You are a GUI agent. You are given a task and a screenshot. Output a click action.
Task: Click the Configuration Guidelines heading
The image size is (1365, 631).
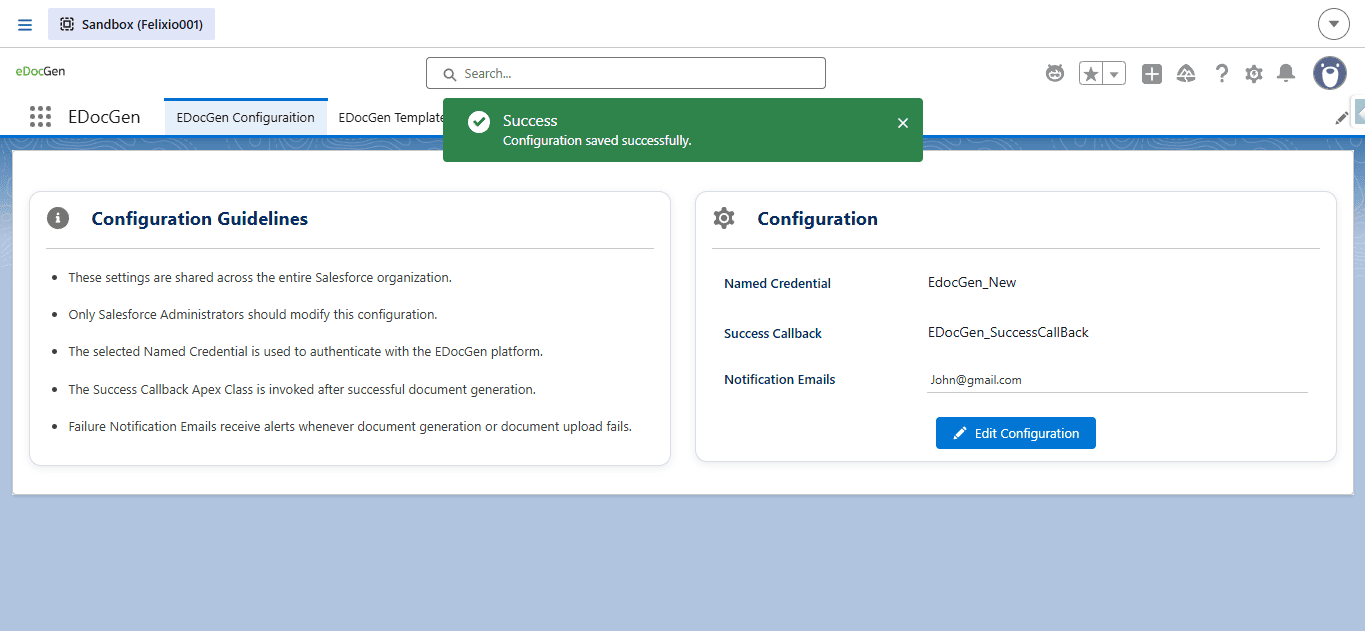click(200, 218)
